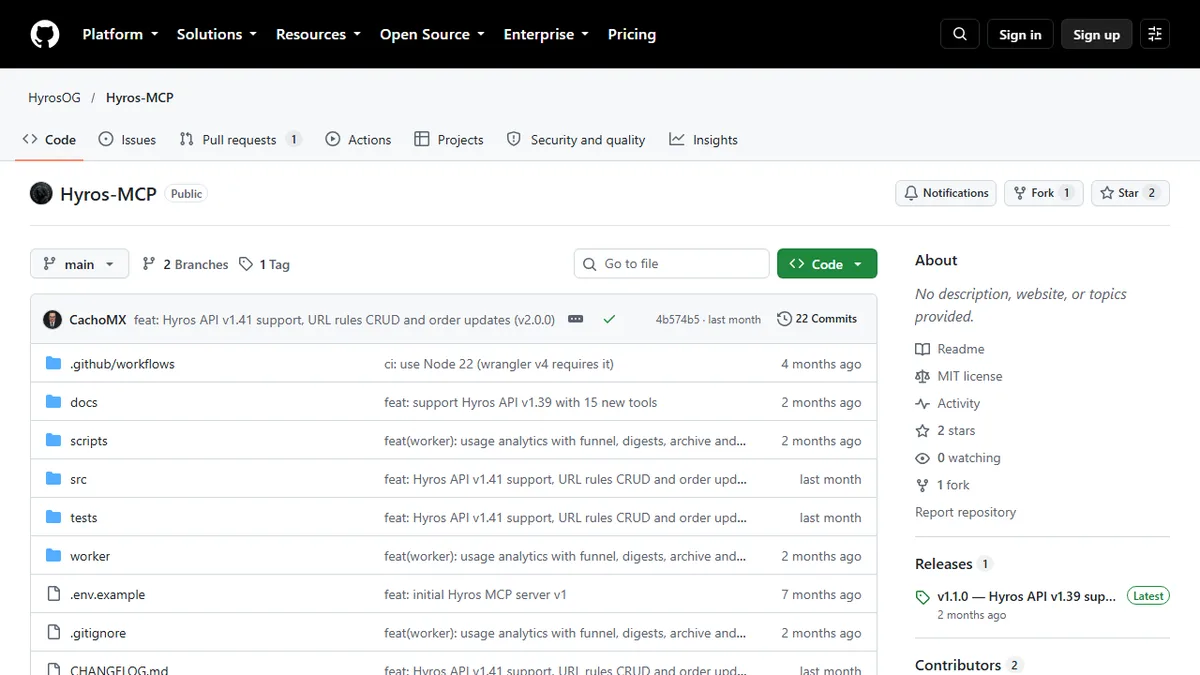Click the tests folder icon

[x=54, y=518]
